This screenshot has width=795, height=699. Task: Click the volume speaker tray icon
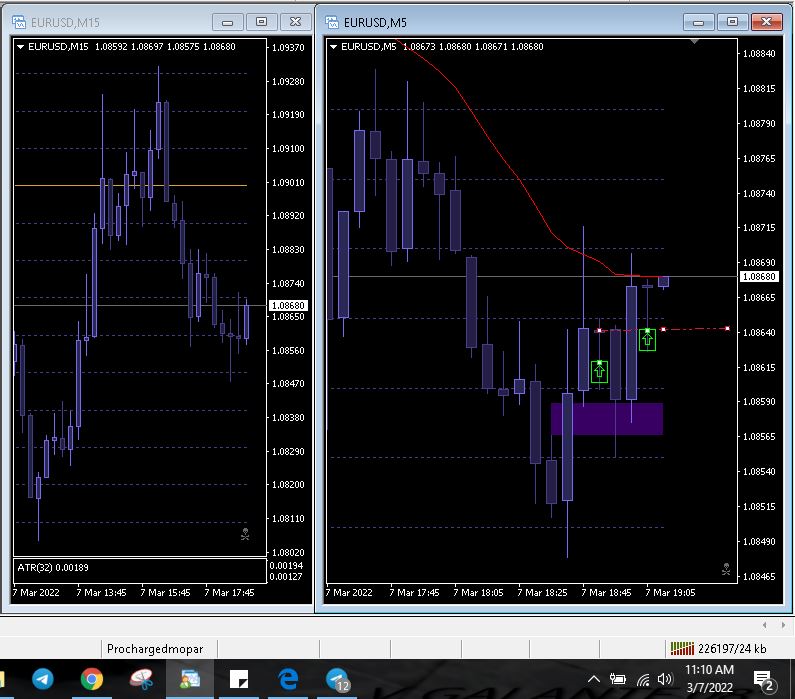(x=665, y=679)
